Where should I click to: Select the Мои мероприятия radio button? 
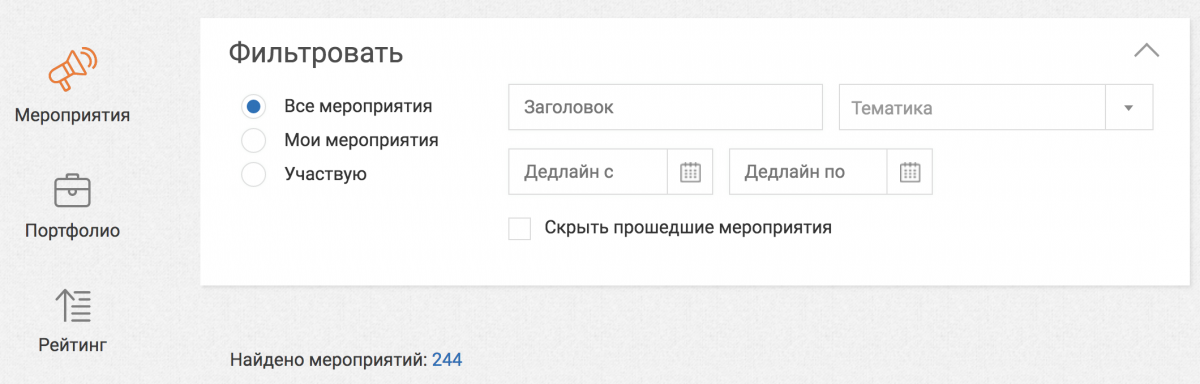point(254,140)
